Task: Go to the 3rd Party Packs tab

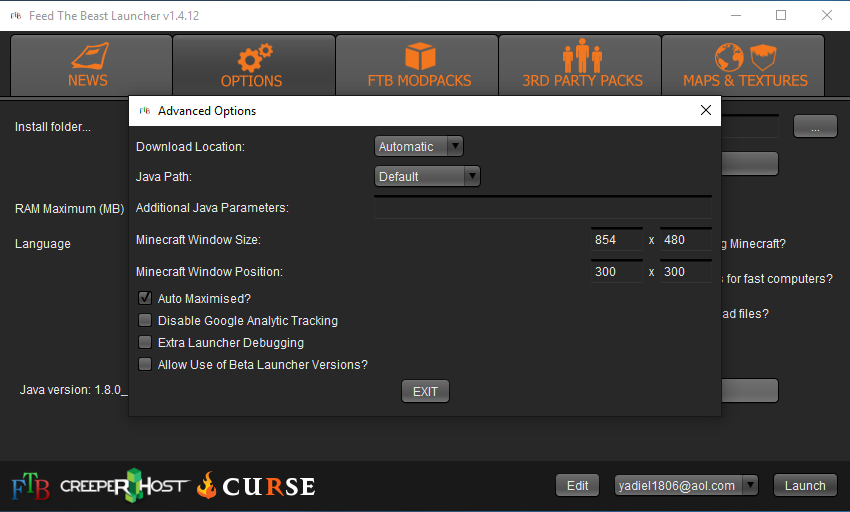Action: (580, 66)
